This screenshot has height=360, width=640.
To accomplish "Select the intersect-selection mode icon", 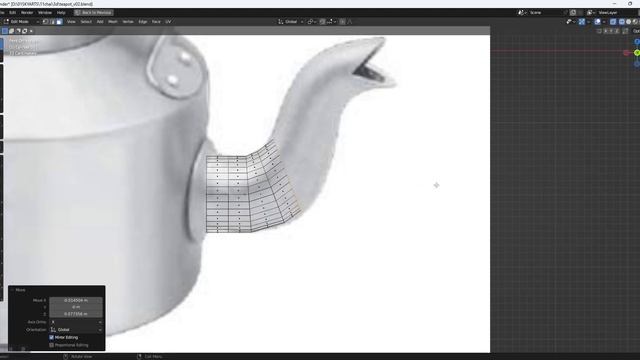I will pos(31,31).
